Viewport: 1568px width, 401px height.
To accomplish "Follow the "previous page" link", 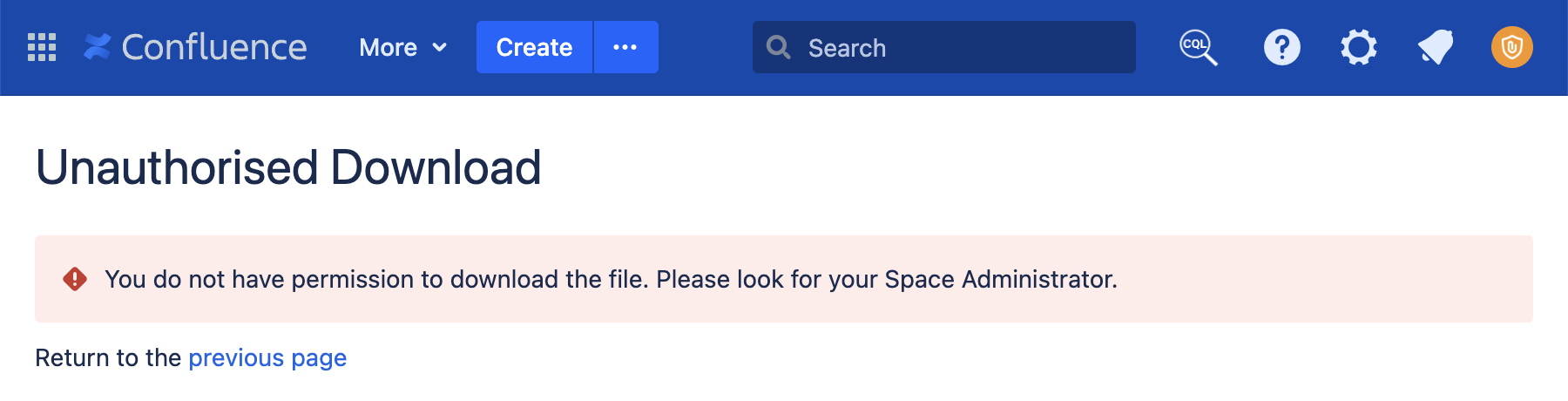I will [x=267, y=357].
